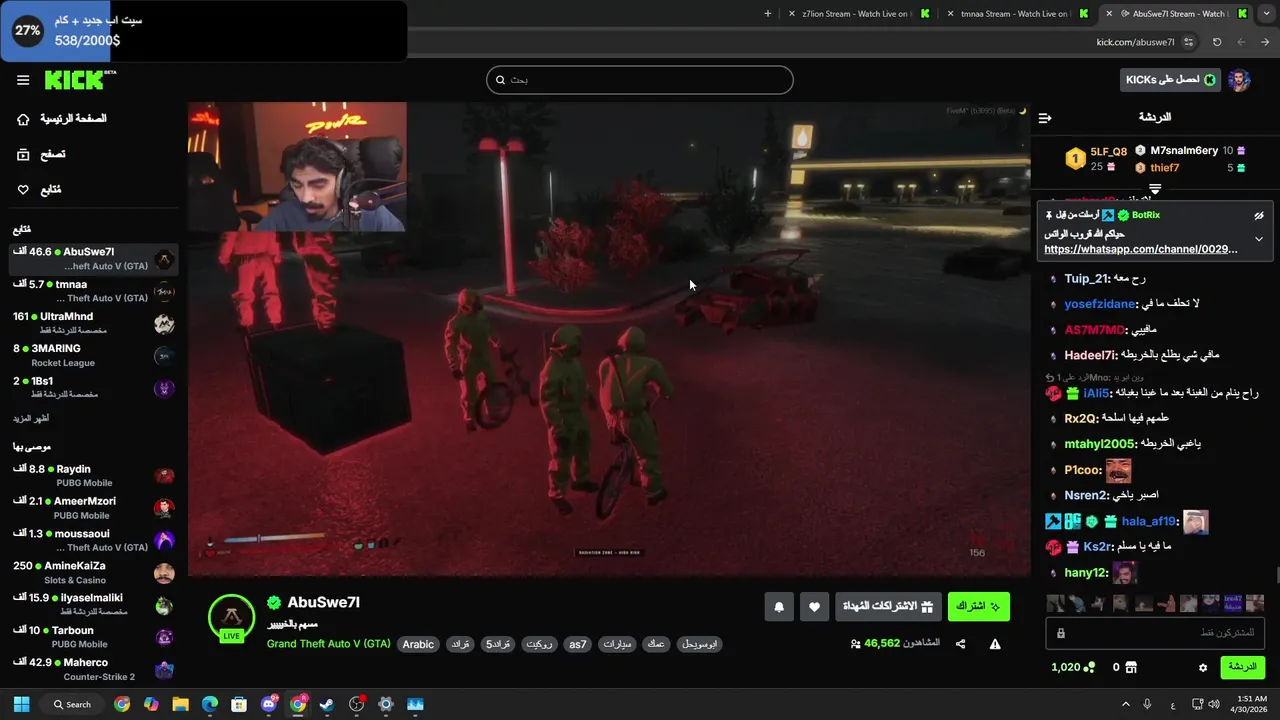The width and height of the screenshot is (1280, 720).
Task: Click username yosefzidane in chat
Action: [1100, 304]
